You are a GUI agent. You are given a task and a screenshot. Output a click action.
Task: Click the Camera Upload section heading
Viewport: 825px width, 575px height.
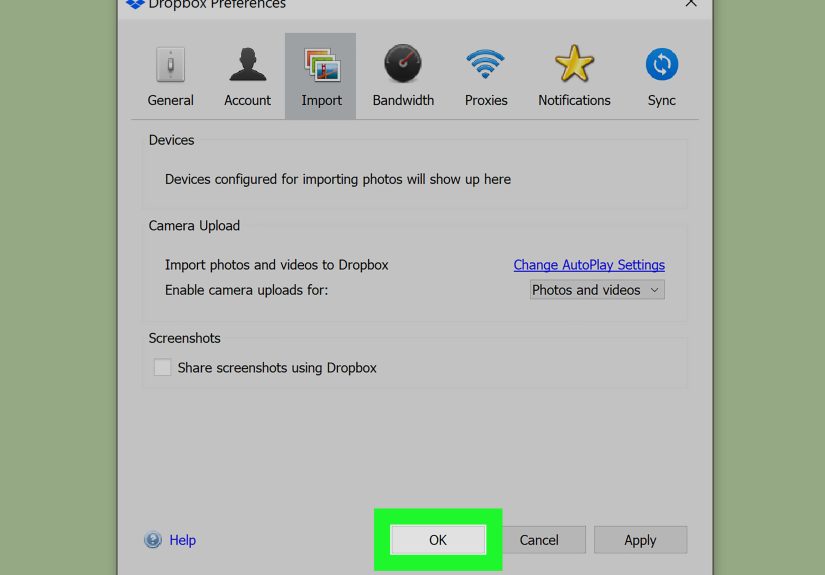pyautogui.click(x=194, y=226)
